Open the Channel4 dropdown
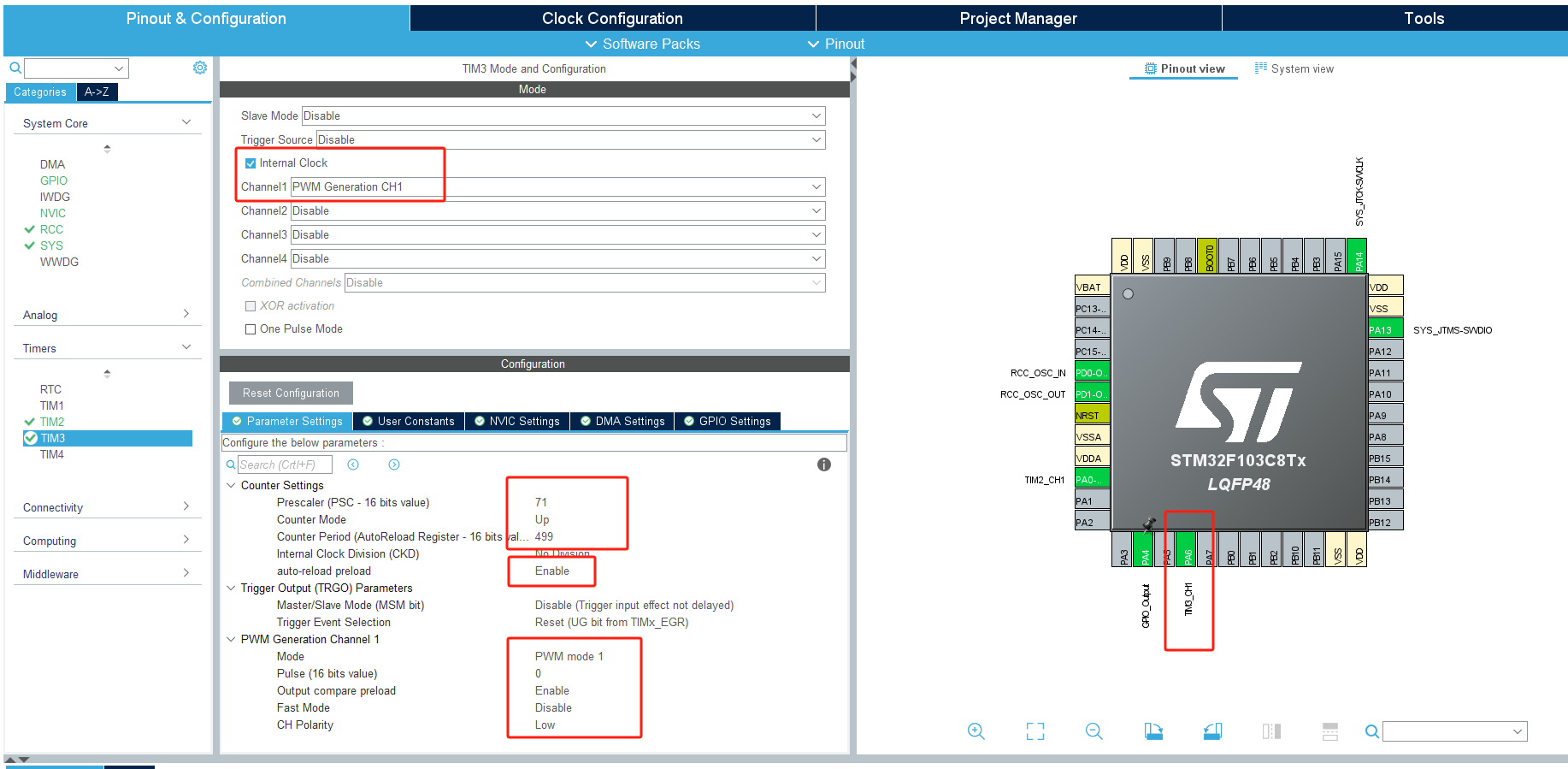Image resolution: width=1568 pixels, height=769 pixels. [557, 258]
